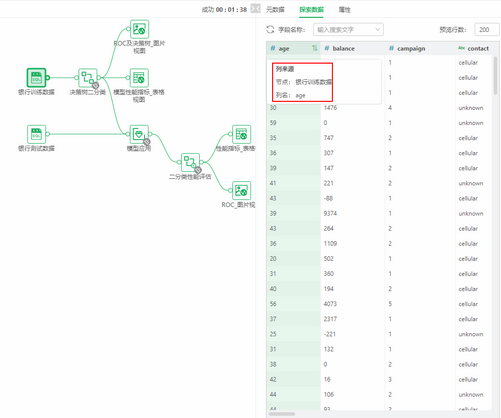This screenshot has width=501, height=418.
Task: Select the 模型性能指标 table view node
Action: pyautogui.click(x=139, y=78)
